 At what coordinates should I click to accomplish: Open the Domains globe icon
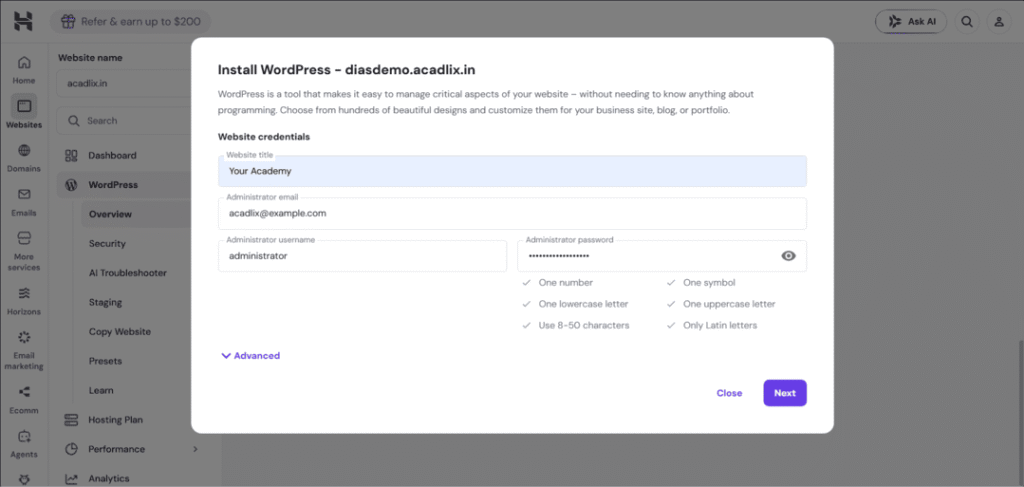pyautogui.click(x=24, y=151)
